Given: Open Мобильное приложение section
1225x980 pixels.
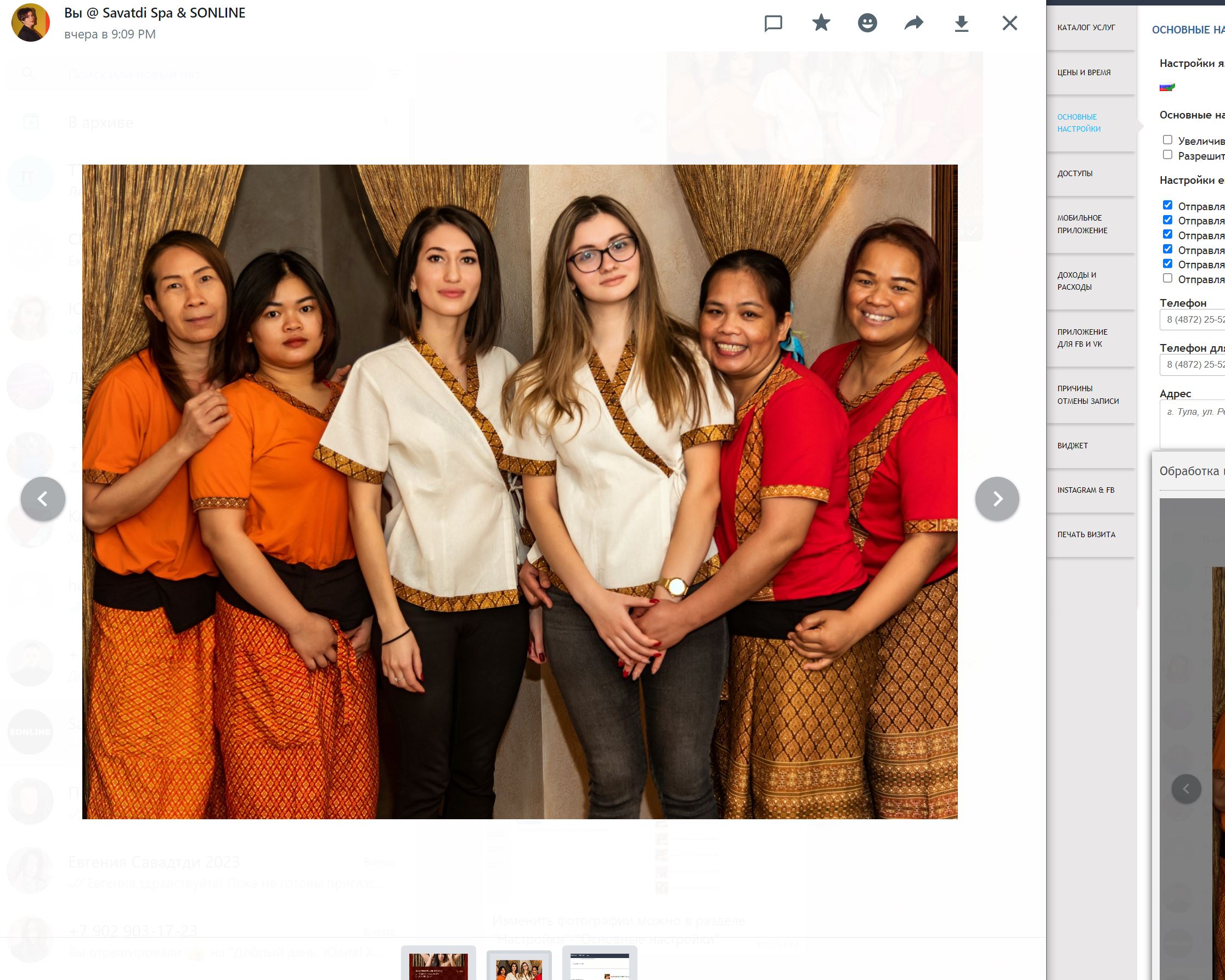Looking at the screenshot, I should click(1091, 224).
